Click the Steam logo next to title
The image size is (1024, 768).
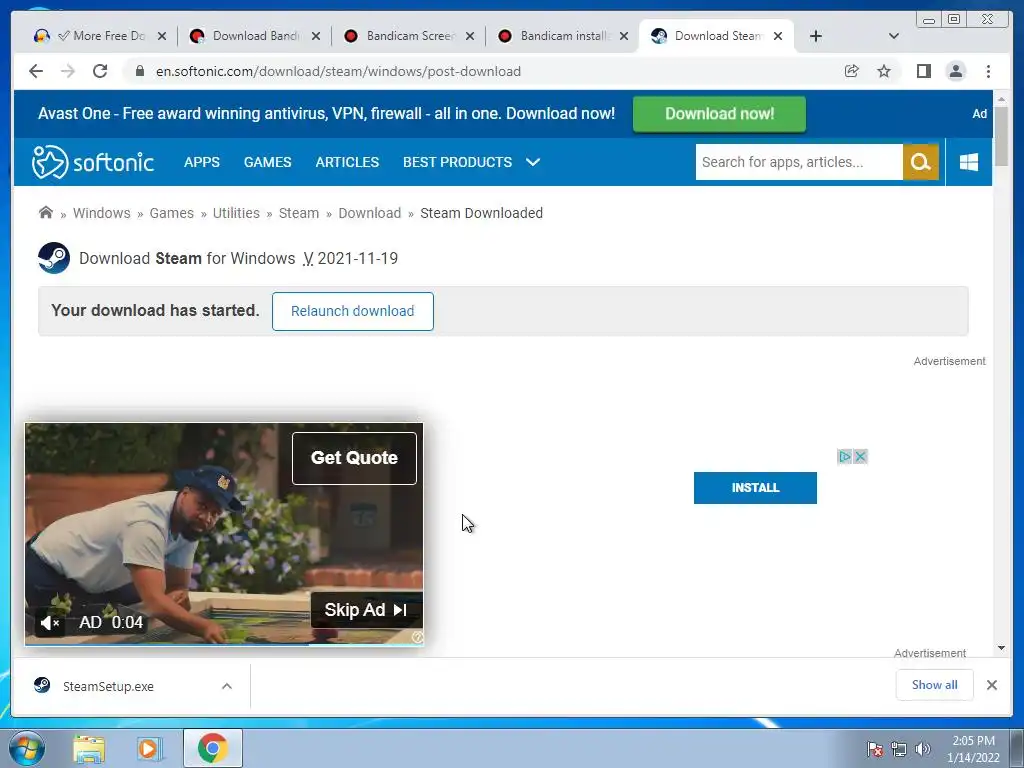[54, 258]
